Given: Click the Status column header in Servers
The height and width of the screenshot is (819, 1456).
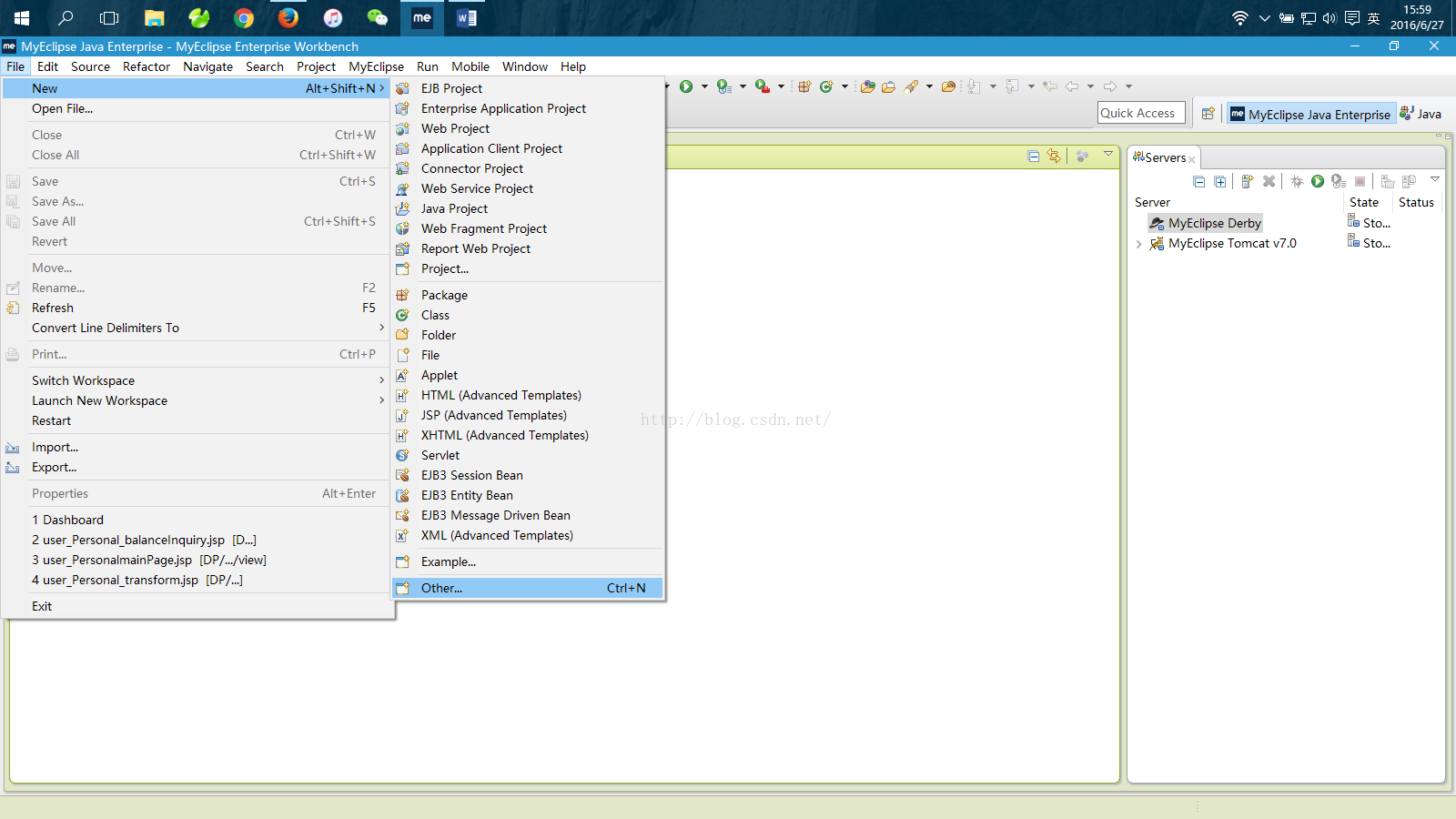Looking at the screenshot, I should [1416, 202].
